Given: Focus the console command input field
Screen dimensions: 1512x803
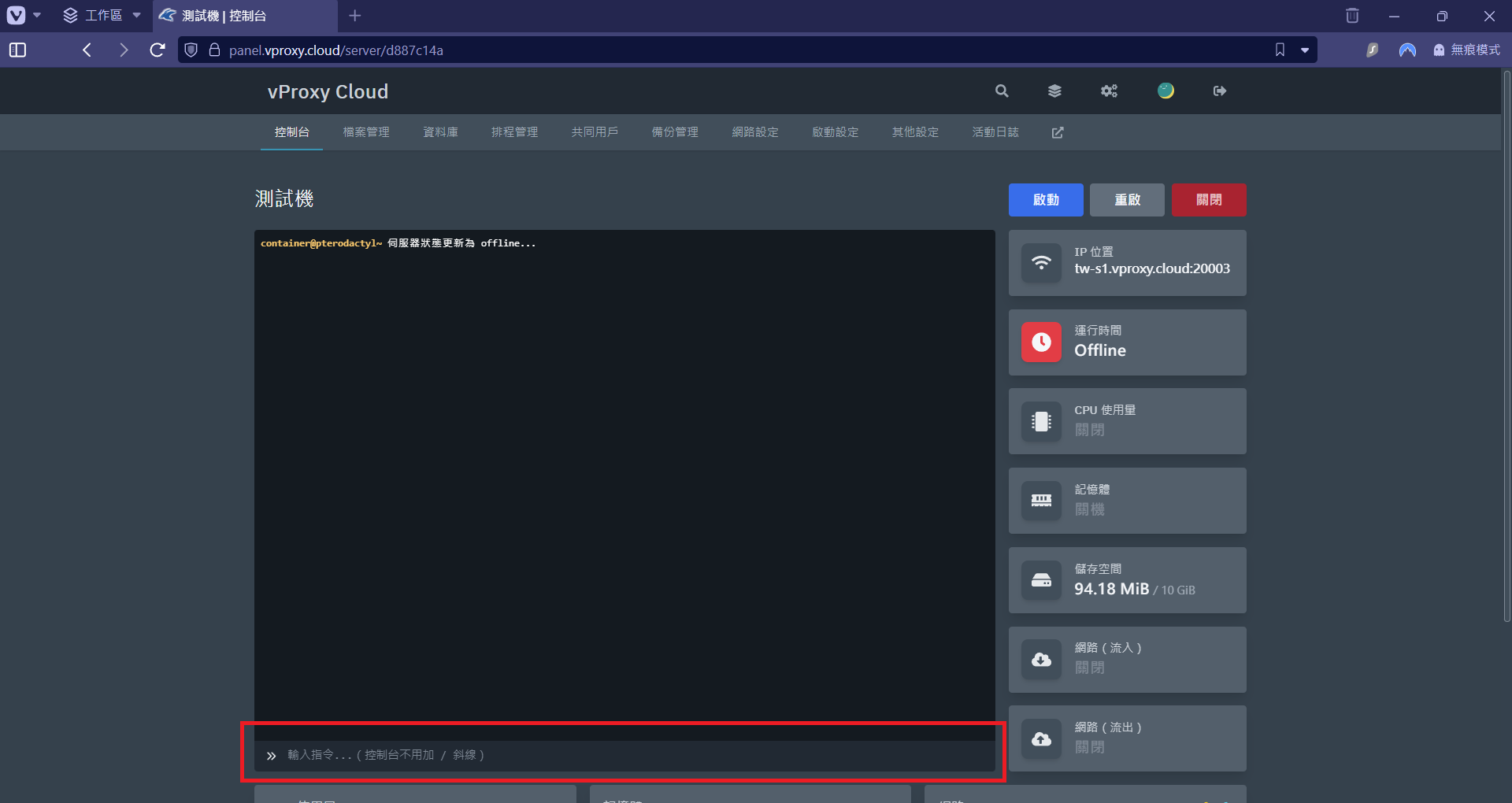Looking at the screenshot, I should 630,755.
